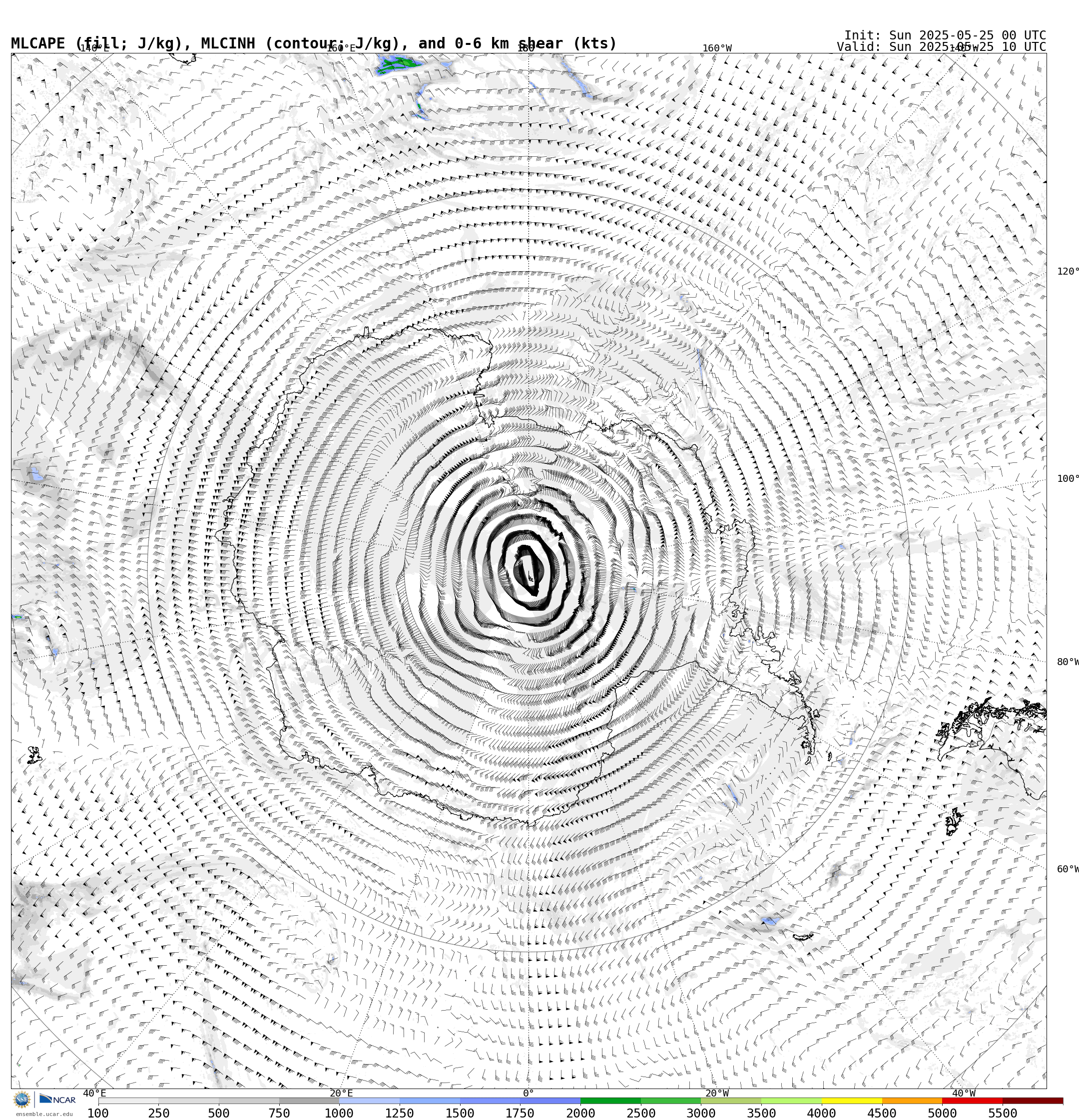Click the colorbar label 4500
This screenshot has height=1120, width=1079.
(882, 1113)
